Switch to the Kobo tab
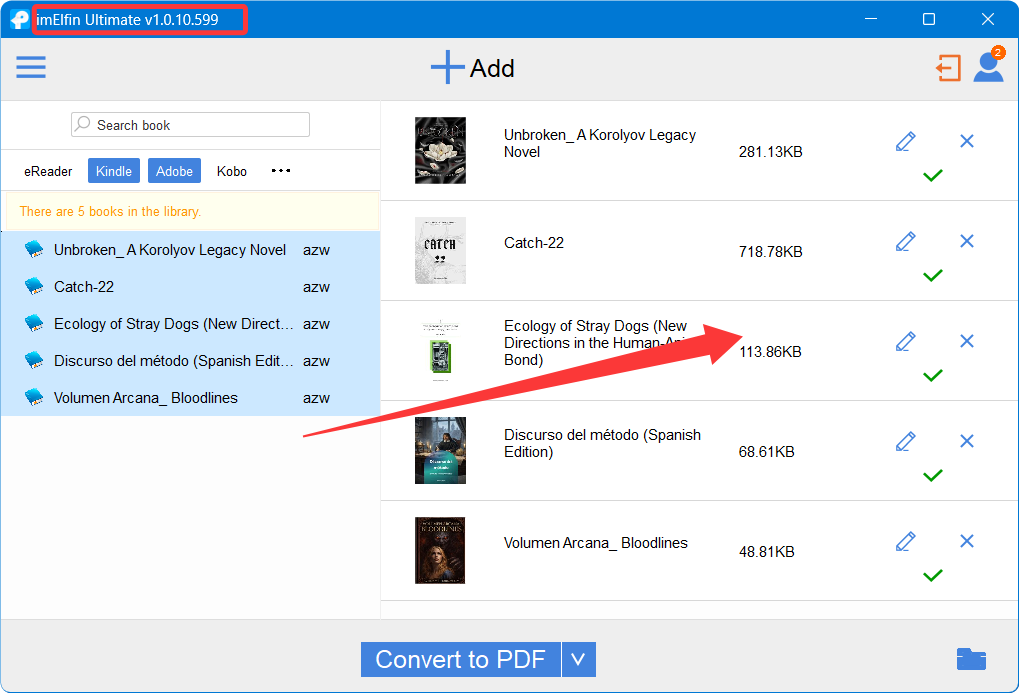 [232, 171]
